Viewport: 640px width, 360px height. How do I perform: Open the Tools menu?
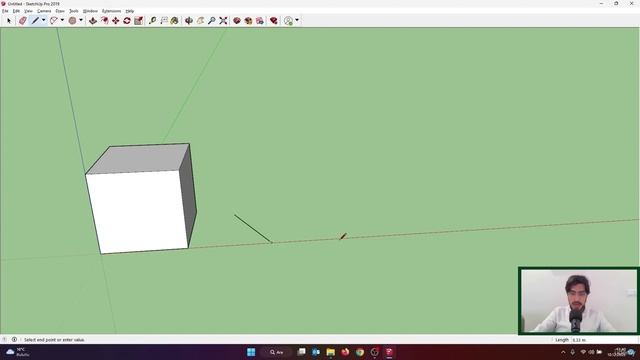tap(74, 11)
